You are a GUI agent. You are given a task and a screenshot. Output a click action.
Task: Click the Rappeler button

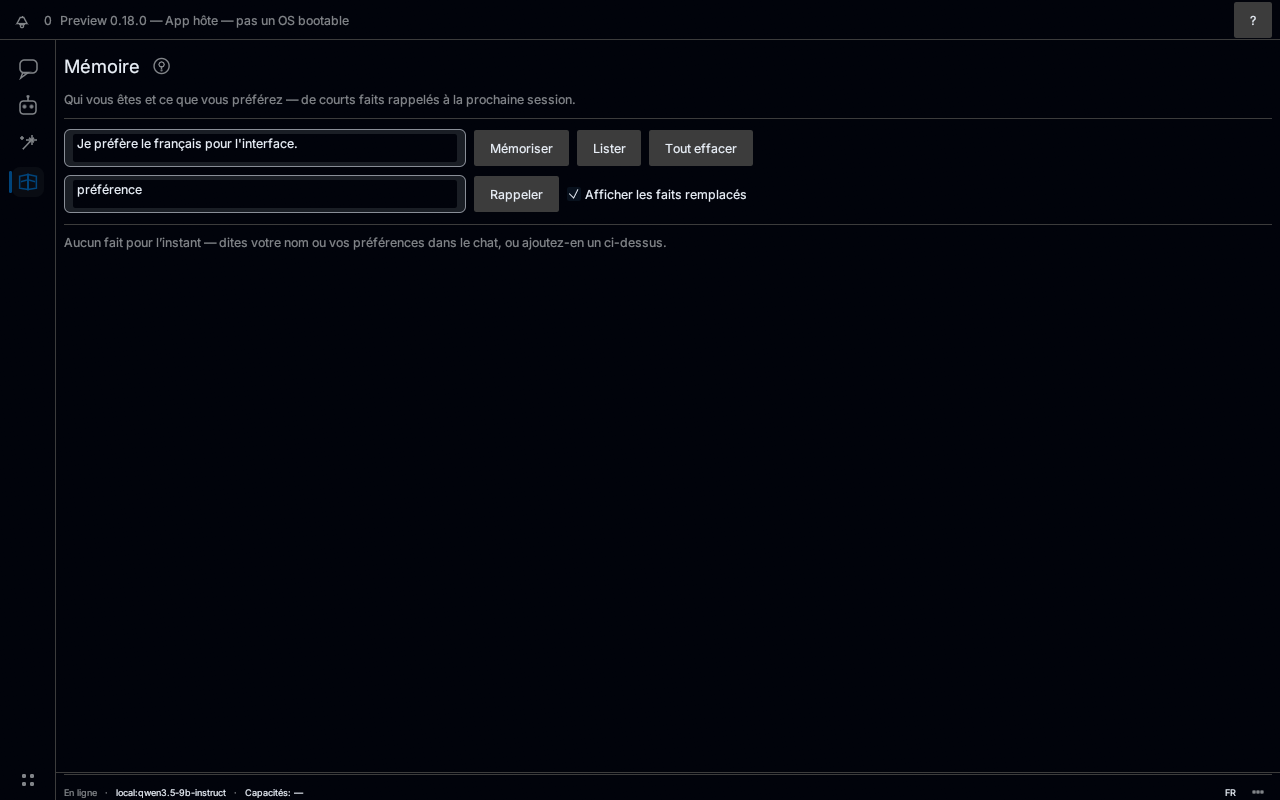(516, 194)
